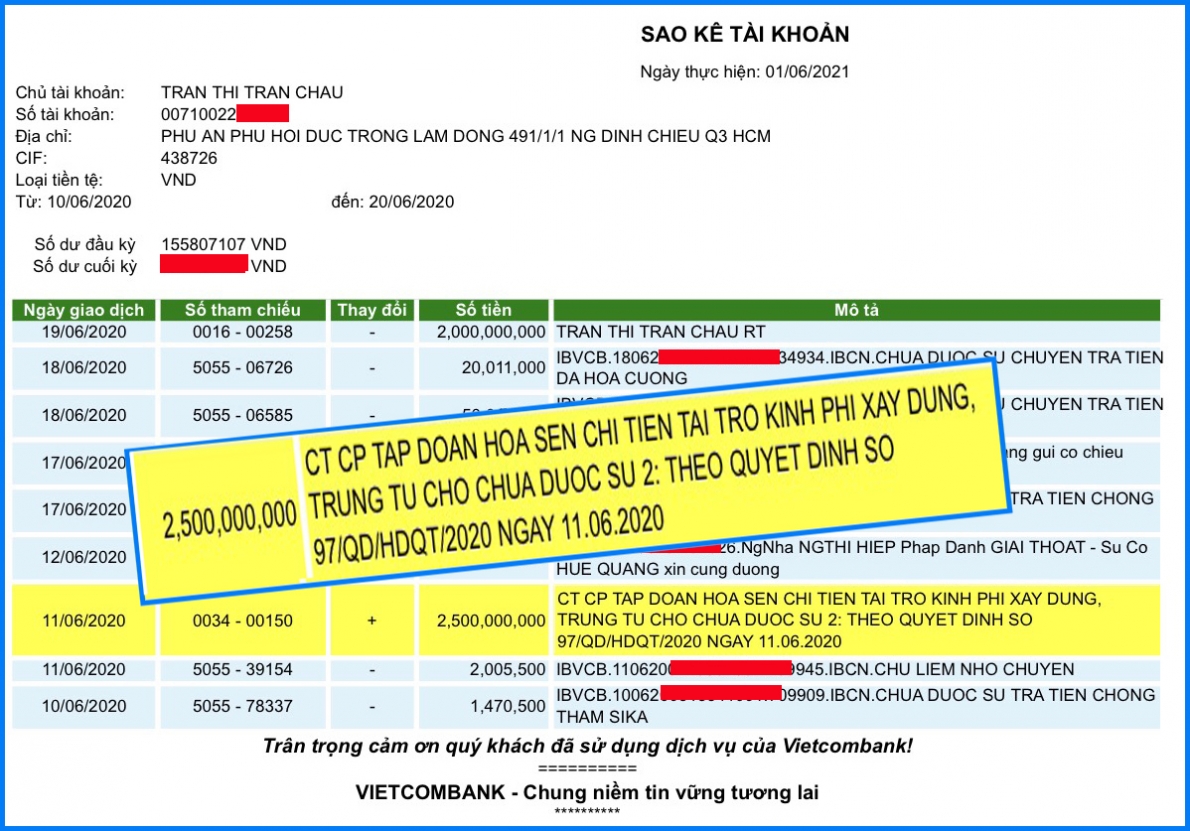
Task: Click the 19/06/2020 transaction date
Action: (83, 332)
